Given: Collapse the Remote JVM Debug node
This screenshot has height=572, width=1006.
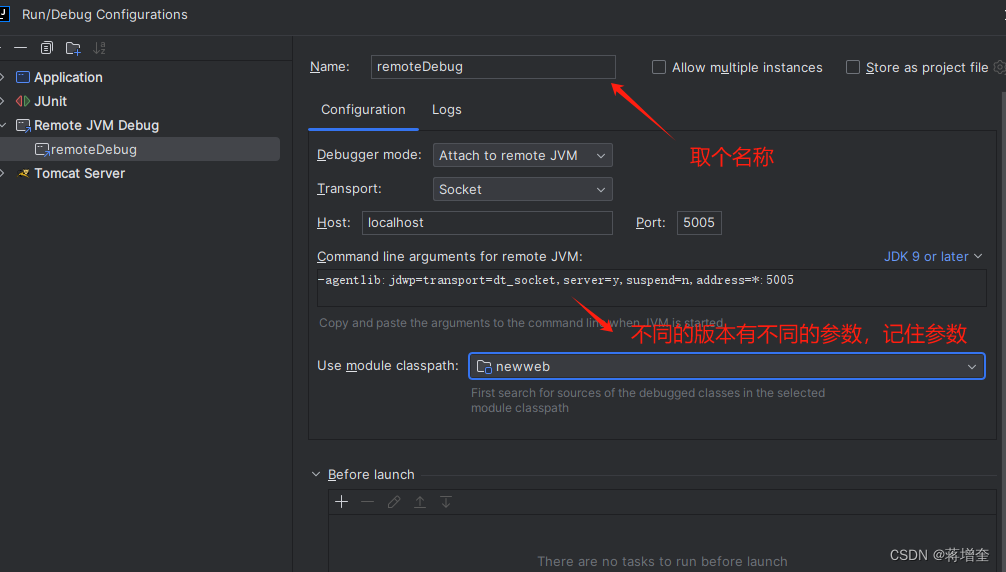Looking at the screenshot, I should click(3, 125).
